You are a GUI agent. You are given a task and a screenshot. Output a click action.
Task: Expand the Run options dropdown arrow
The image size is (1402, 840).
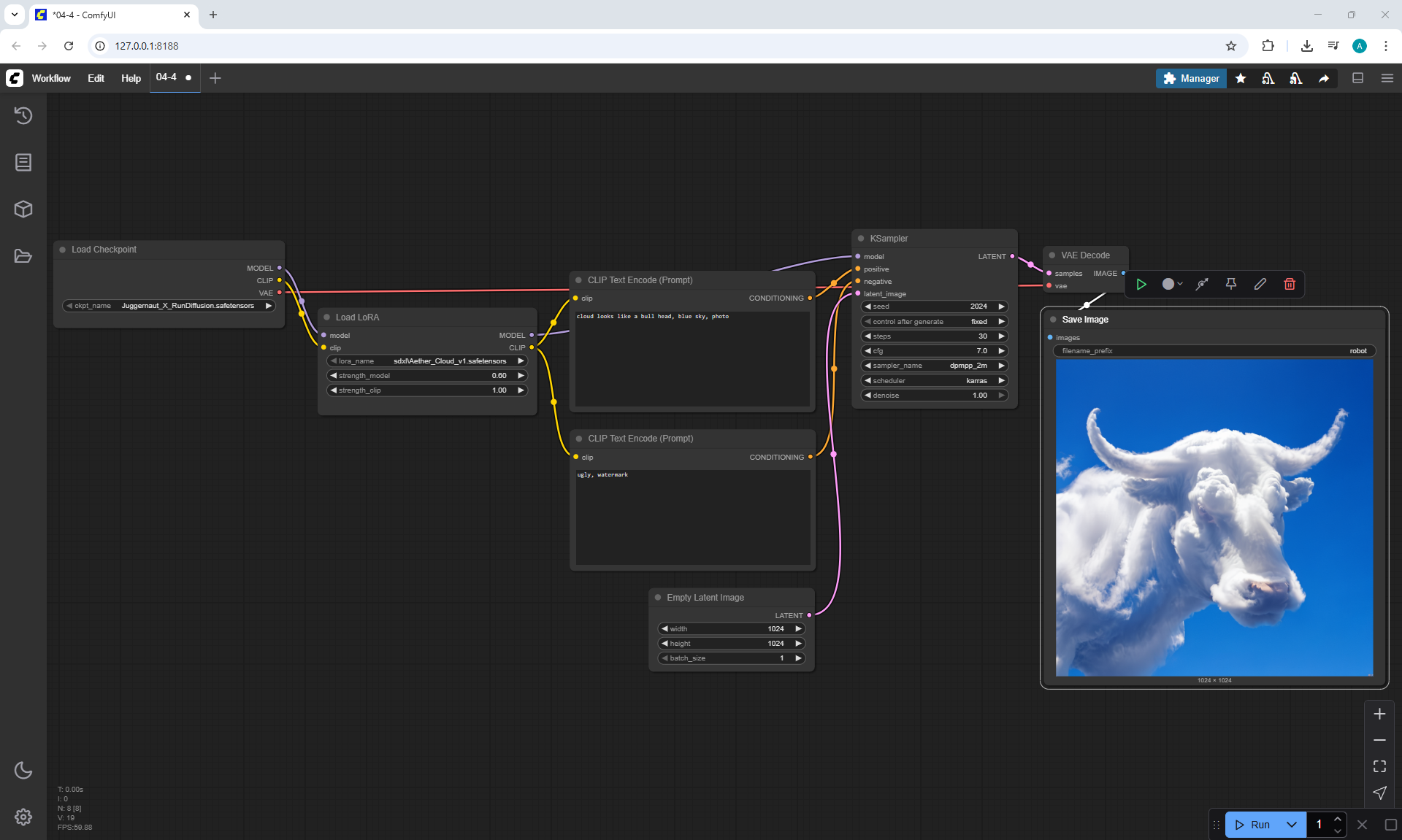point(1292,825)
